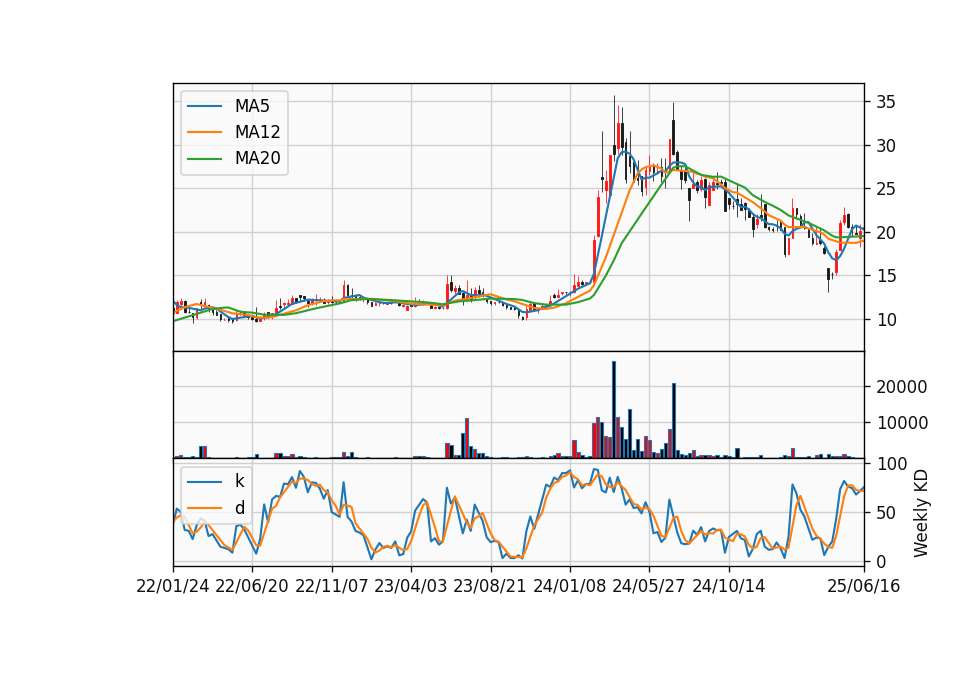Click the tallest volume bar above 20000
This screenshot has height=690, width=960.
(x=614, y=410)
